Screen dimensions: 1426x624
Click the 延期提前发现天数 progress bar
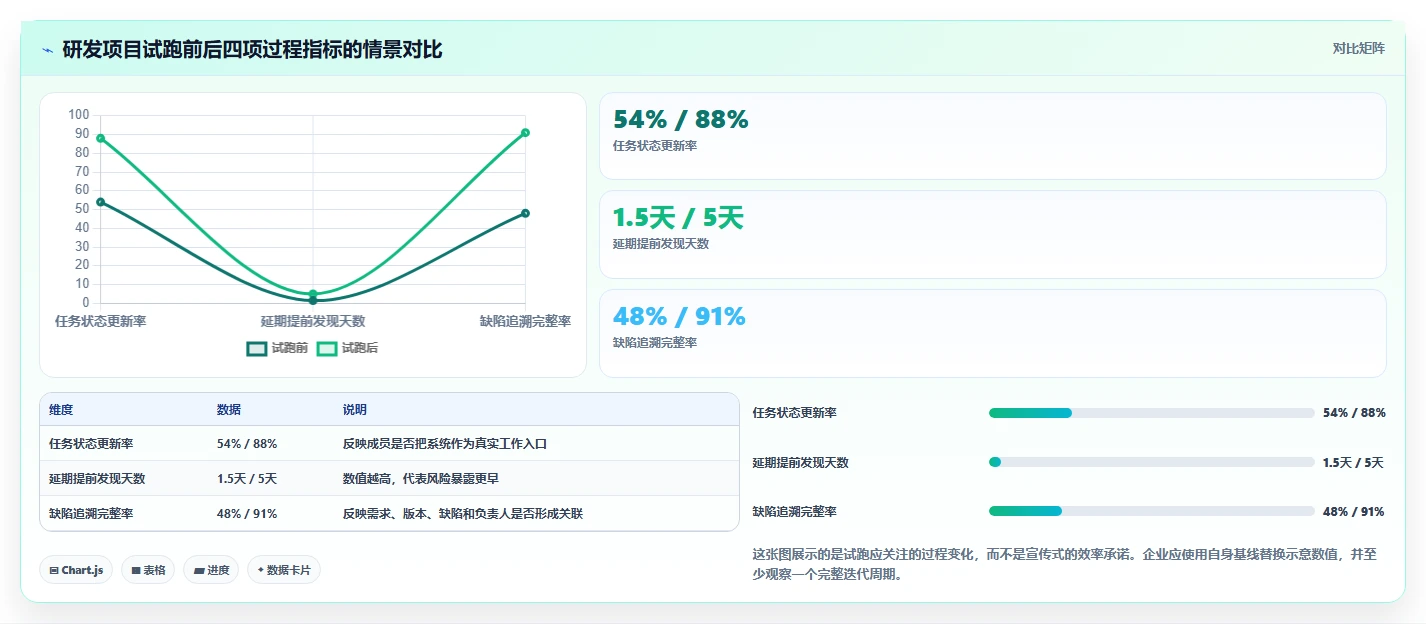pyautogui.click(x=1151, y=462)
